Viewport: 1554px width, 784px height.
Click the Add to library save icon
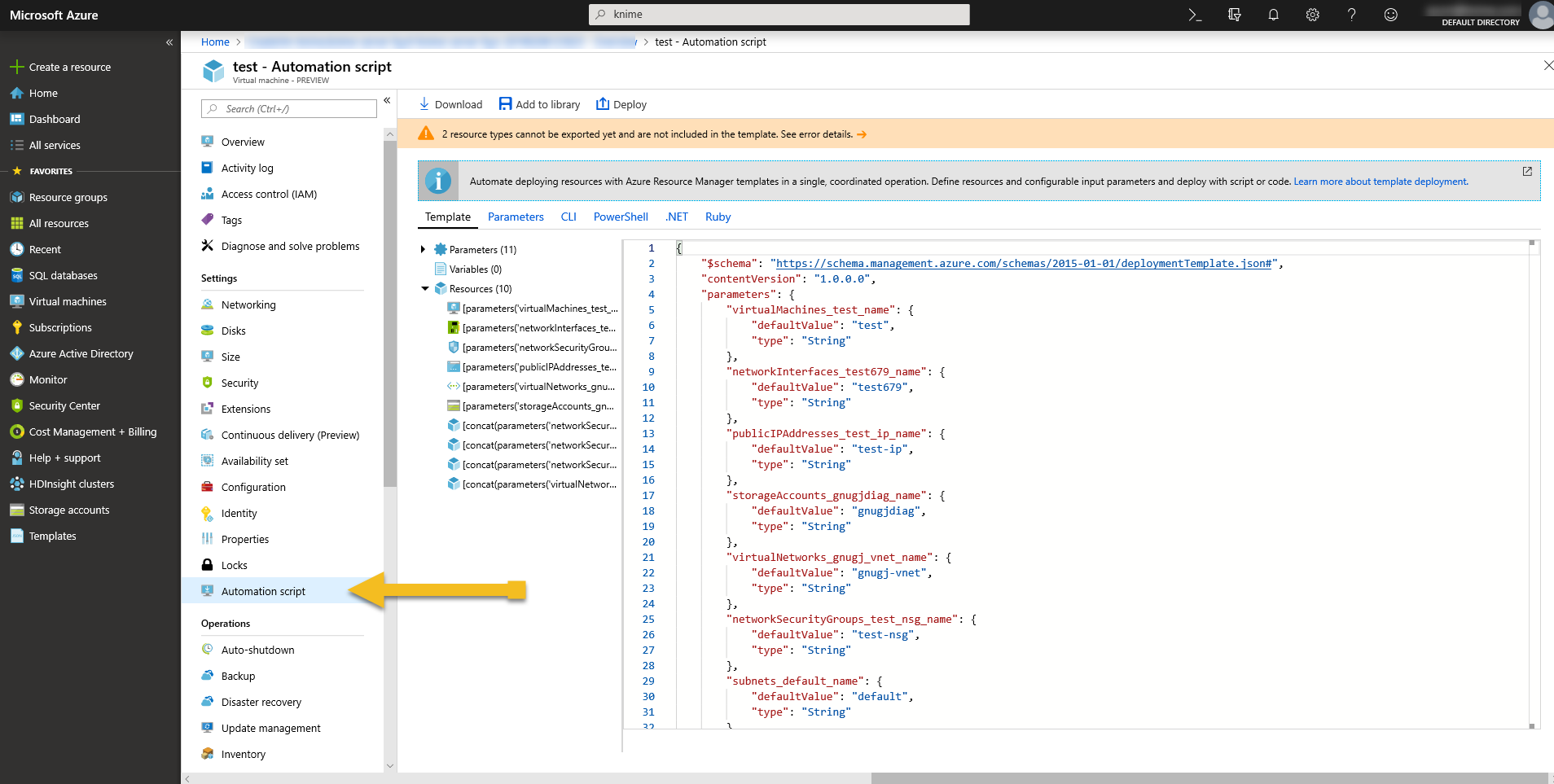pyautogui.click(x=505, y=104)
